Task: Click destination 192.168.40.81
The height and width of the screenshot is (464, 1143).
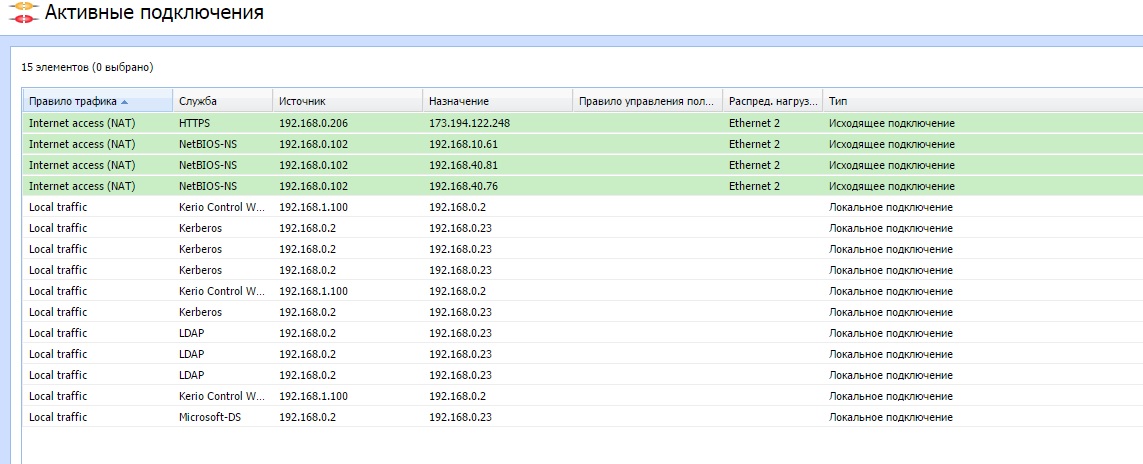Action: (464, 165)
